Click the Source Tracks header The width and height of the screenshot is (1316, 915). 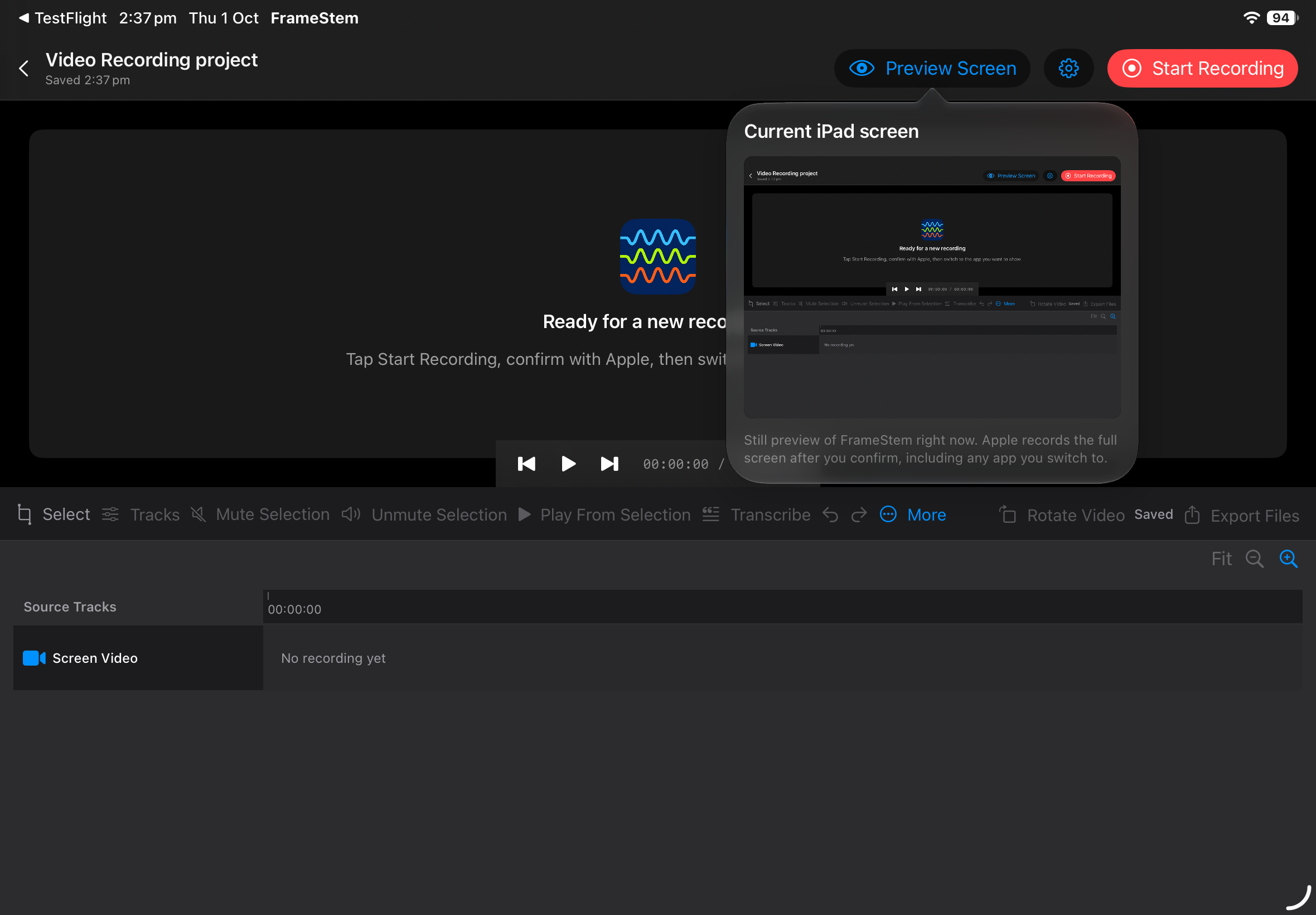tap(70, 606)
